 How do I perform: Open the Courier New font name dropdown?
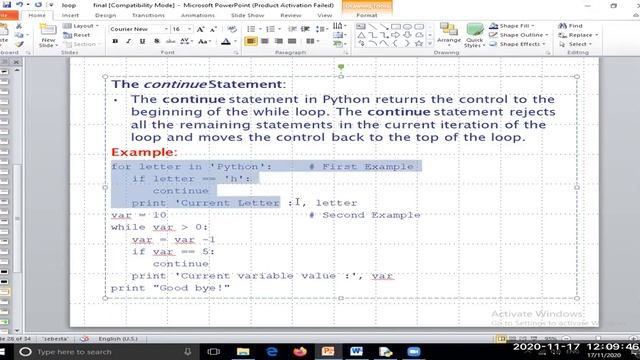tap(166, 29)
